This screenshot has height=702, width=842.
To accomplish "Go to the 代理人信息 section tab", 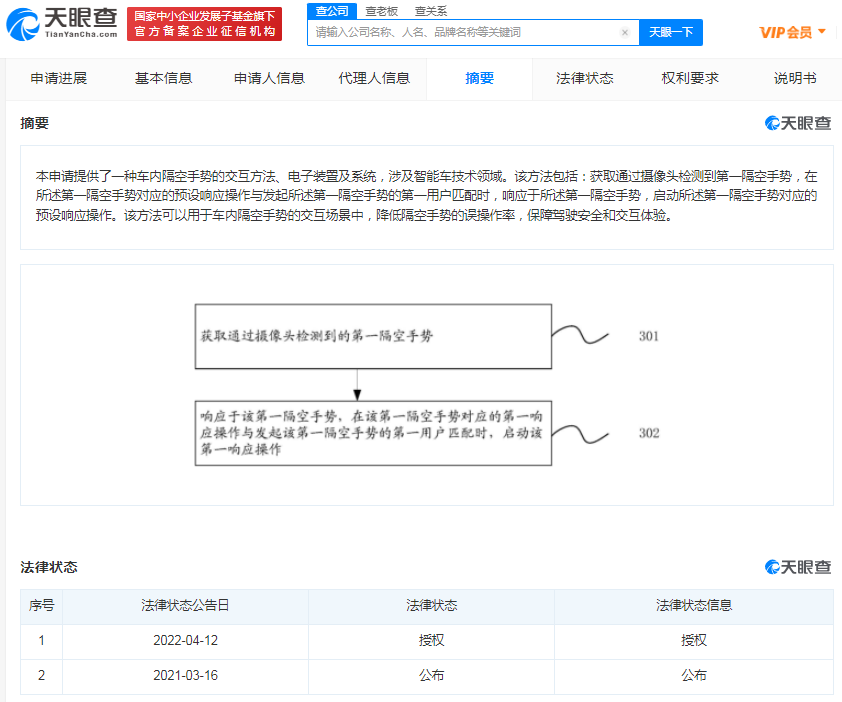I will tap(374, 78).
